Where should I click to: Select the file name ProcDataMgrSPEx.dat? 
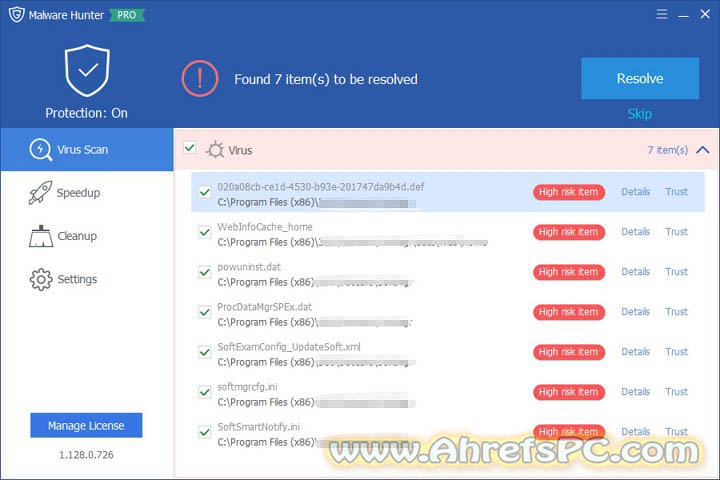coord(264,307)
